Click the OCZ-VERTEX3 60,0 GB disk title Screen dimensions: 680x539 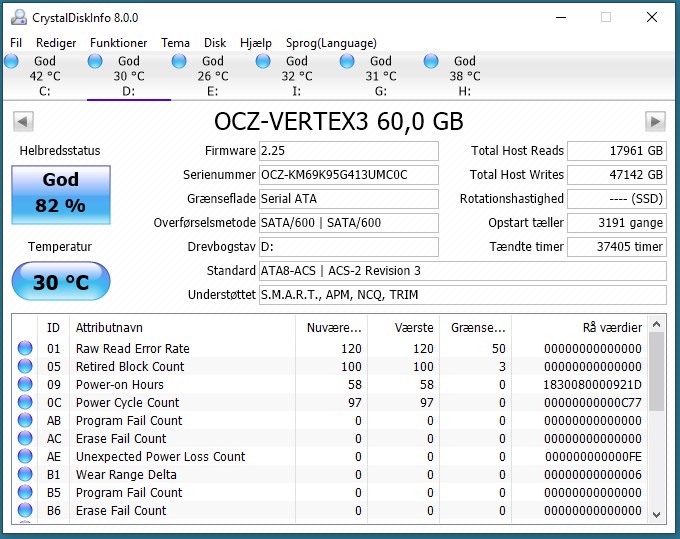pos(339,121)
